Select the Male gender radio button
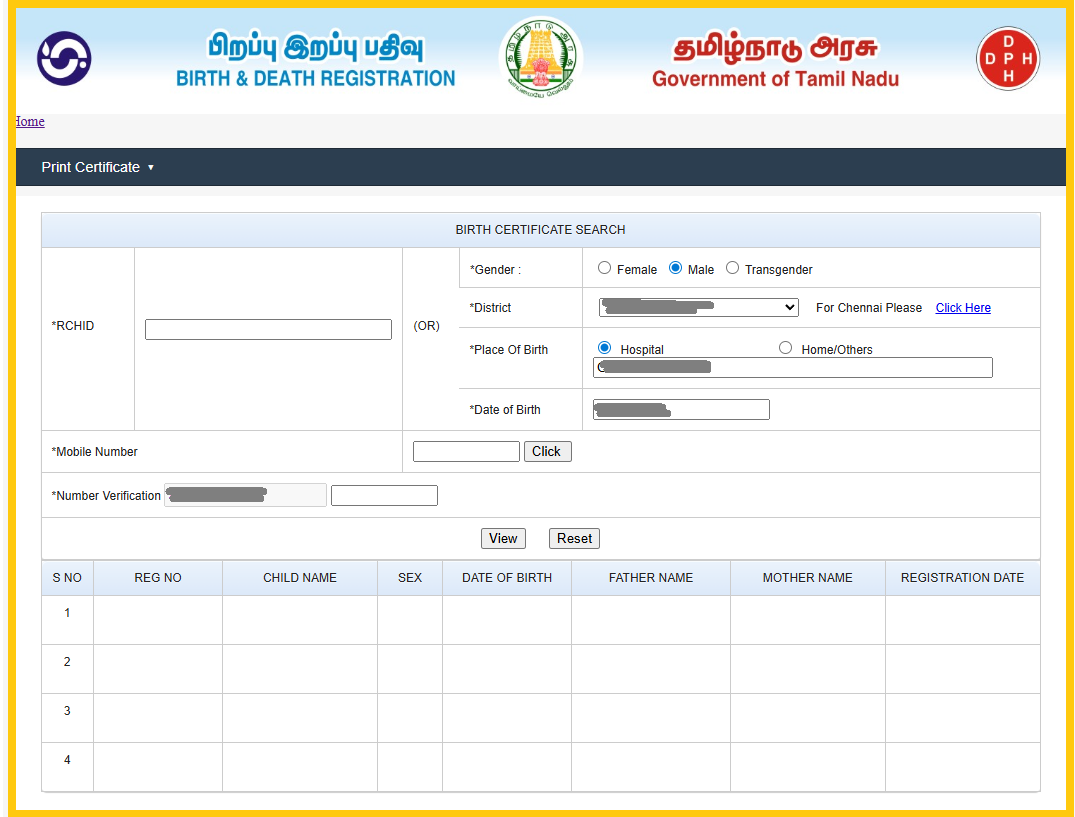This screenshot has width=1075, height=817. click(x=675, y=268)
